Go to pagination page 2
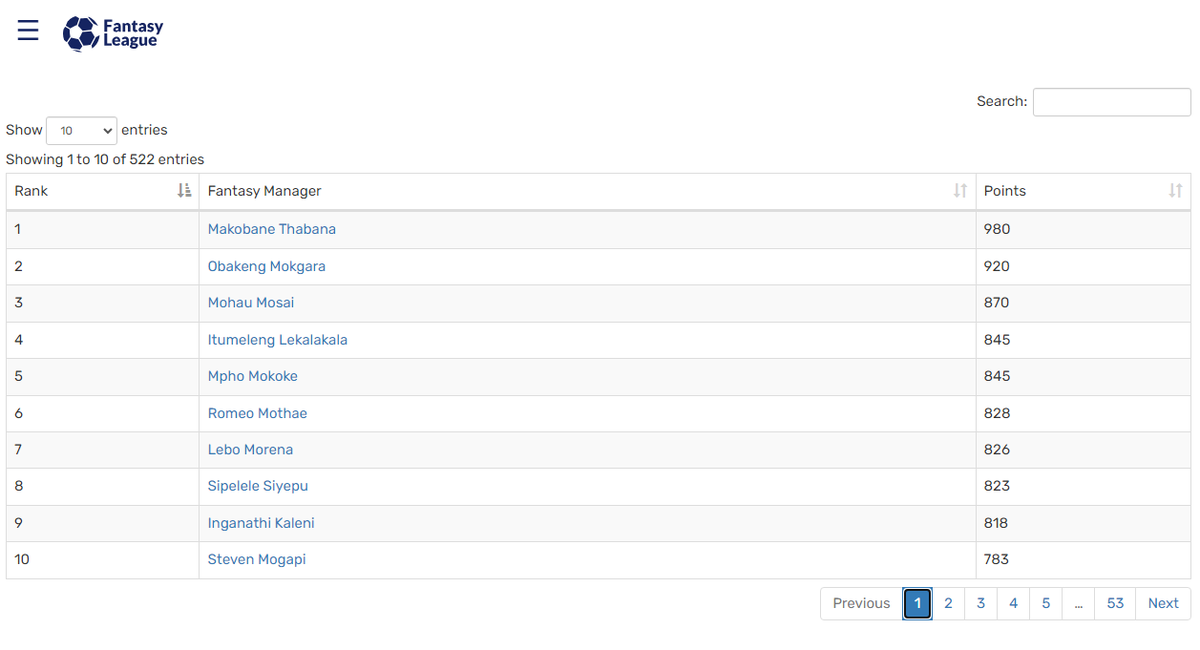The height and width of the screenshot is (650, 1200). tap(948, 603)
